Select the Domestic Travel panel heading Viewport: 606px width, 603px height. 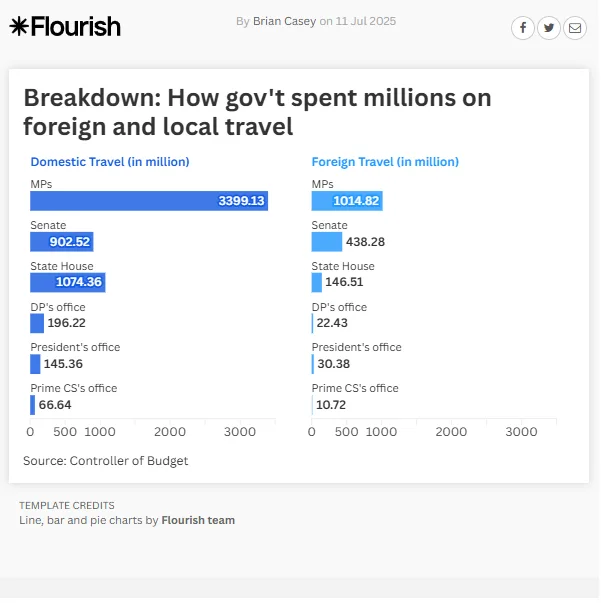pos(110,162)
